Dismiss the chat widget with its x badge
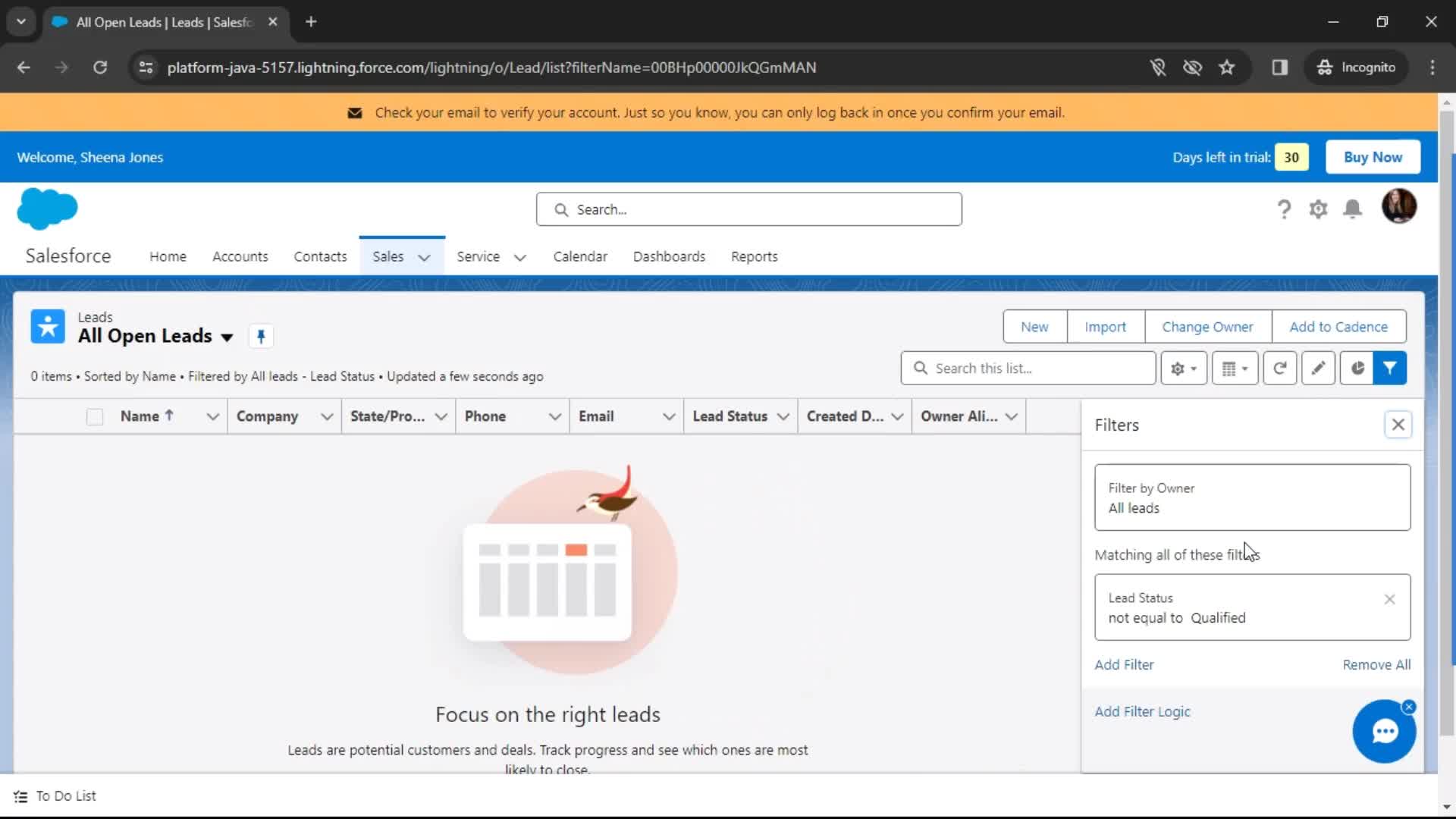The width and height of the screenshot is (1456, 819). click(1409, 707)
